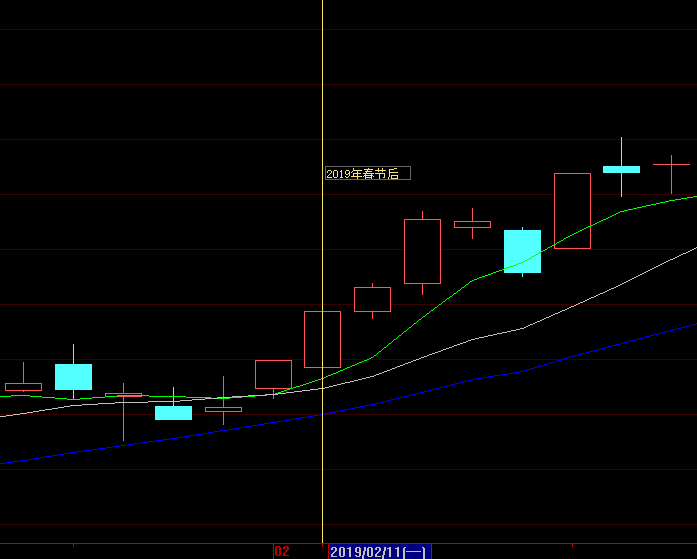Click the yellow vertical crosshair line
This screenshot has width=697, height=559.
(322, 100)
